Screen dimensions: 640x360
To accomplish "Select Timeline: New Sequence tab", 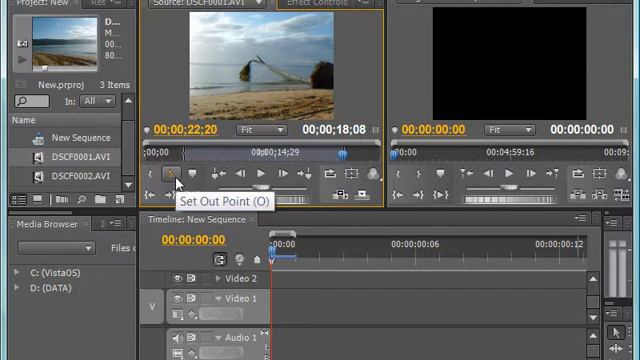I will [197, 220].
